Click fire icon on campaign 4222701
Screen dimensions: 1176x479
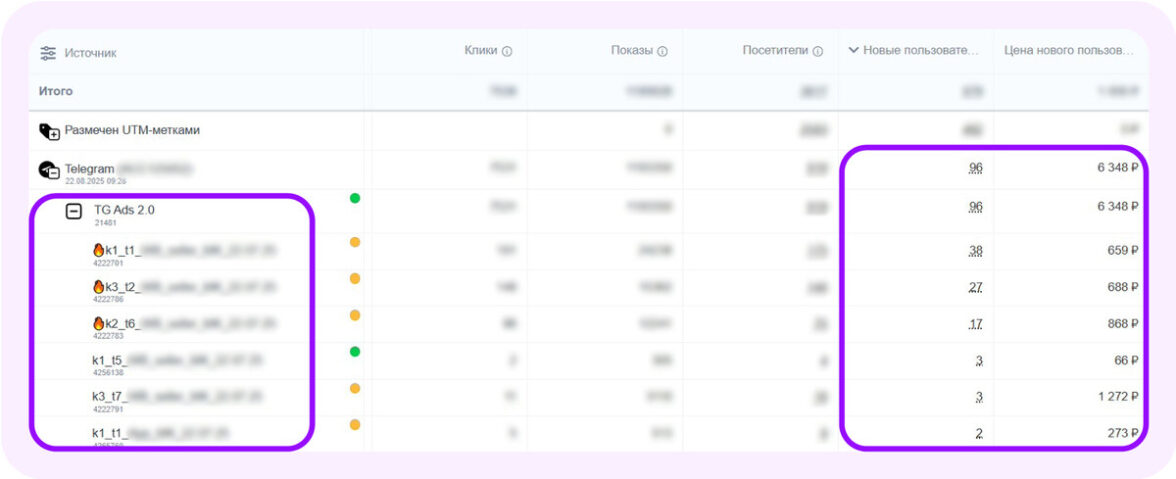[98, 249]
